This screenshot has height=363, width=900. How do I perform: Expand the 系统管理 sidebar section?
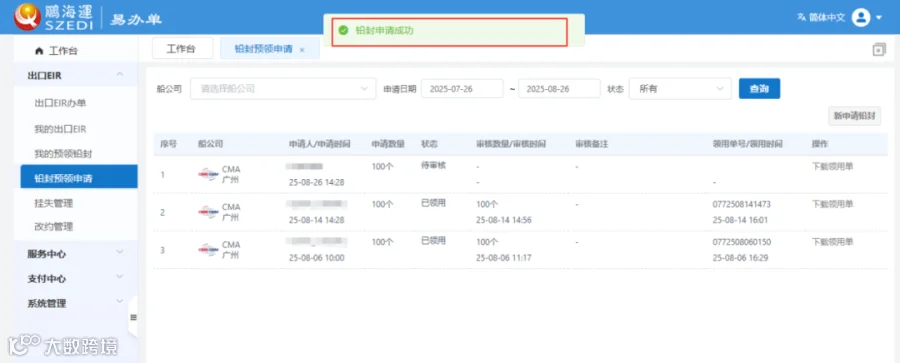75,303
